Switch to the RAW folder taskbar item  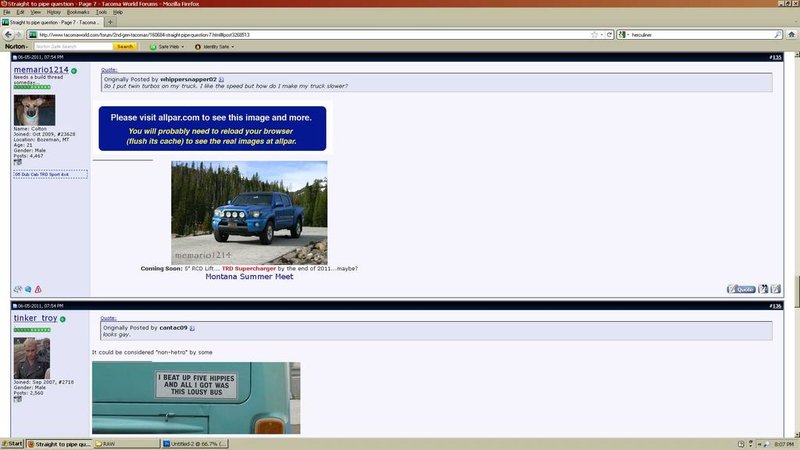(x=127, y=444)
